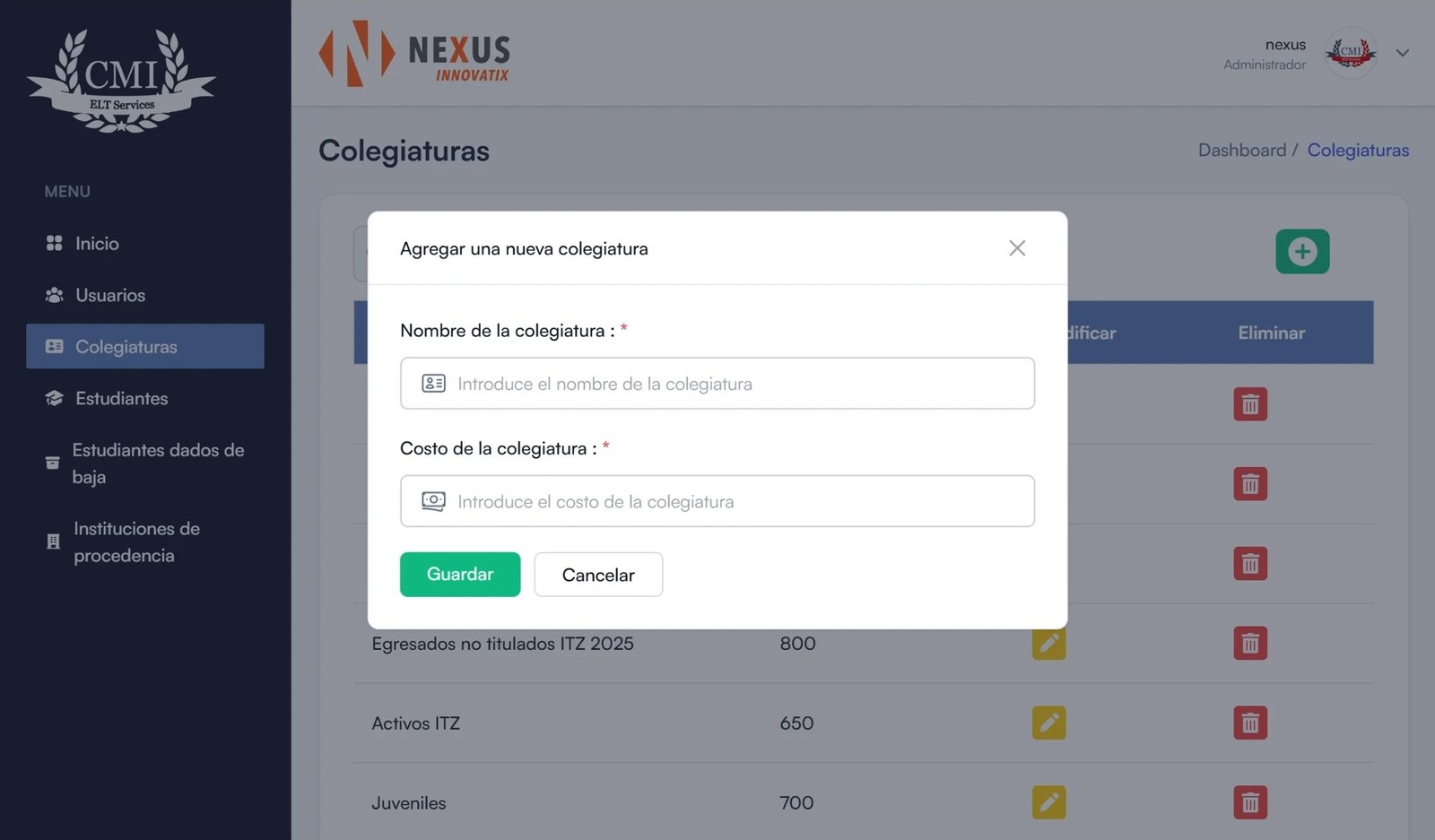Navigate to Instituciones de procedencia
The height and width of the screenshot is (840, 1435).
click(136, 541)
